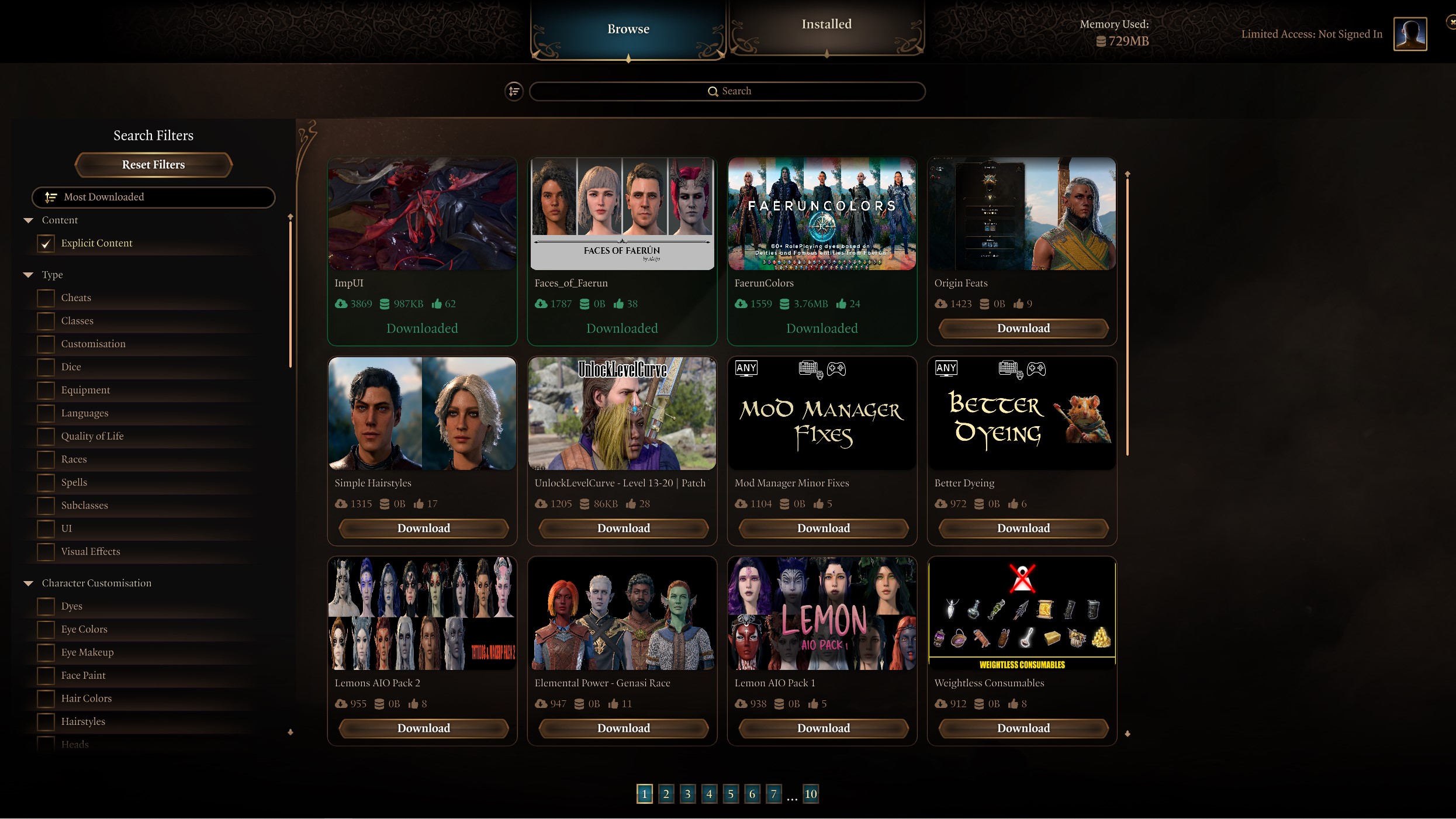Click the ImpUI mod thumbnail image
The image size is (1456, 819).
pos(422,214)
